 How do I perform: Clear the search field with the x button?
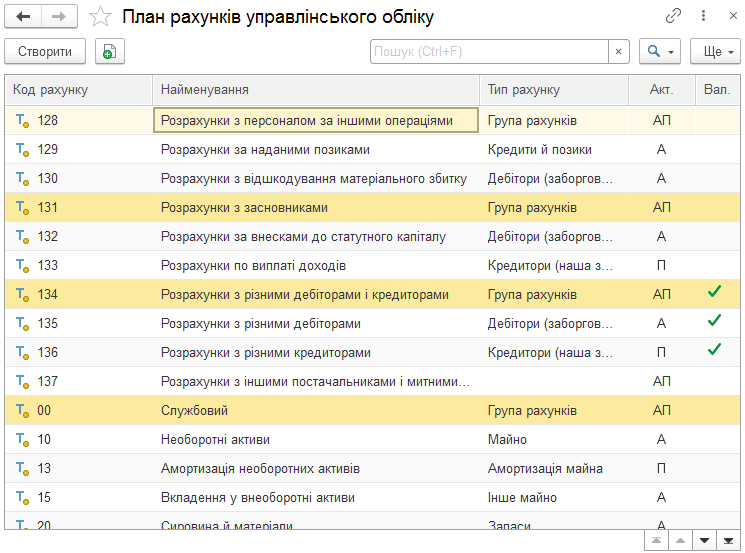tap(619, 51)
